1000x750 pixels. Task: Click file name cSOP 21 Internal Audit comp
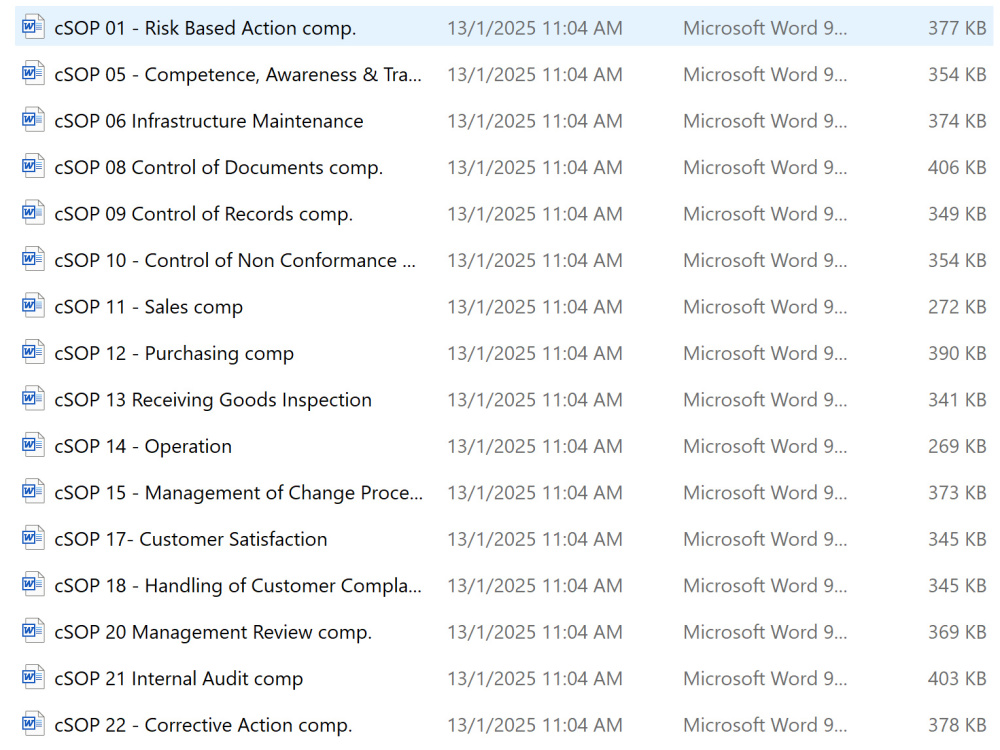coord(179,680)
